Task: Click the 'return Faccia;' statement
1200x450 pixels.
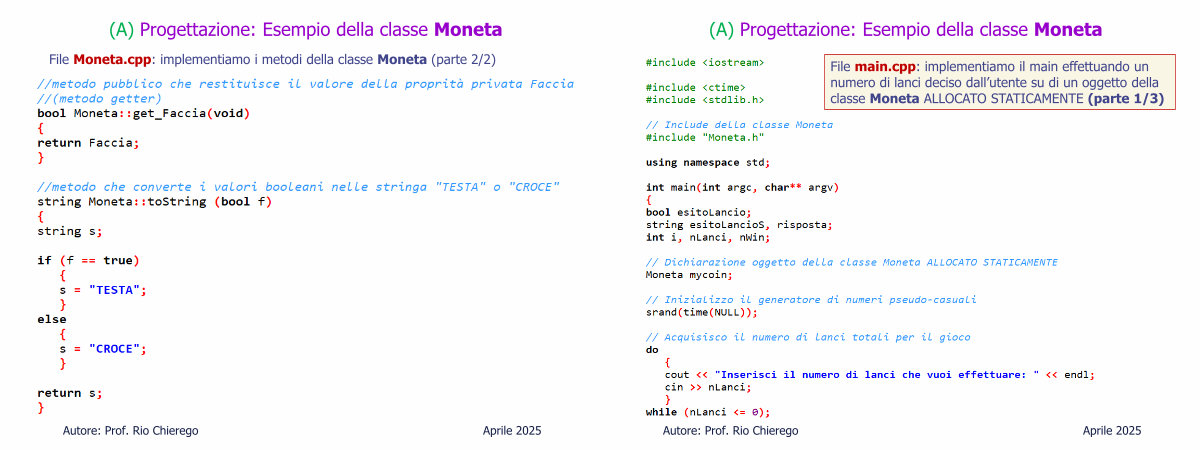Action: [87, 143]
